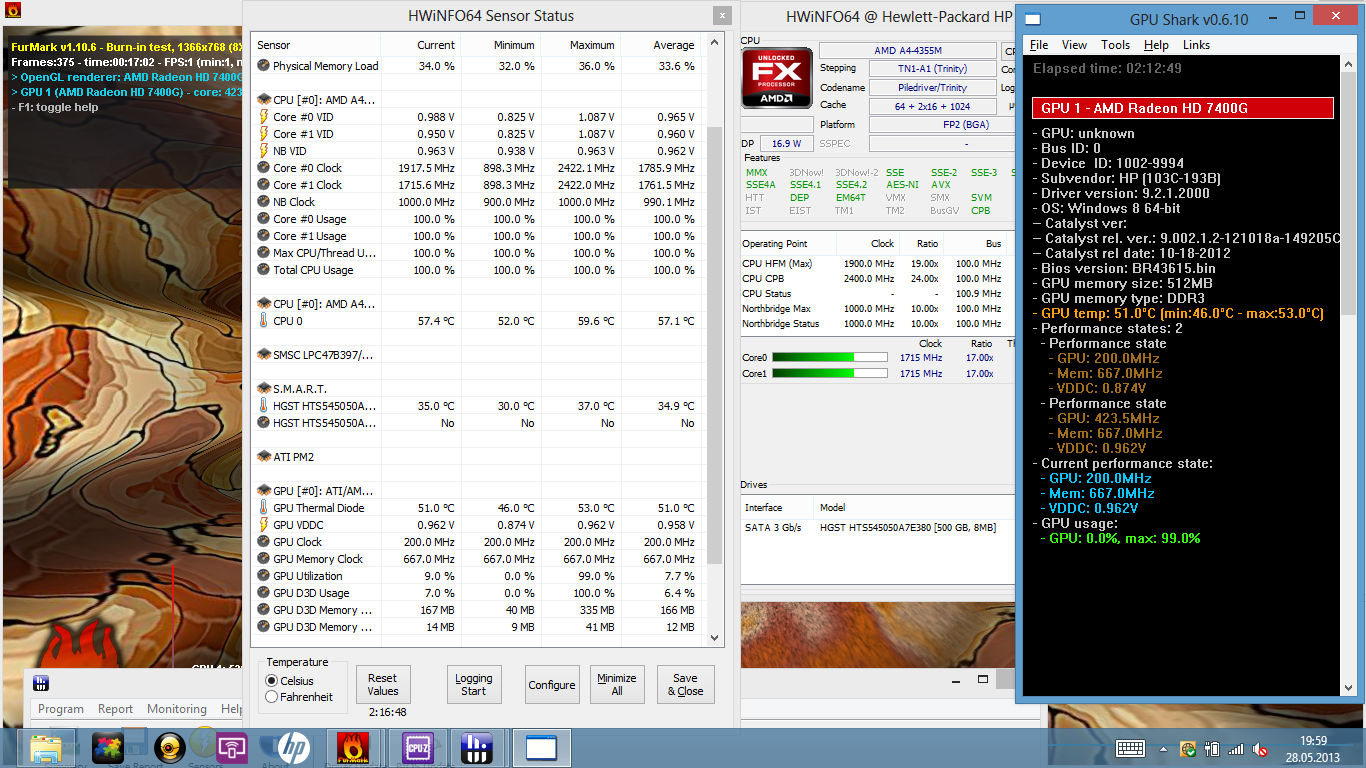Click the Logging Start button
This screenshot has height=768, width=1366.
[474, 684]
